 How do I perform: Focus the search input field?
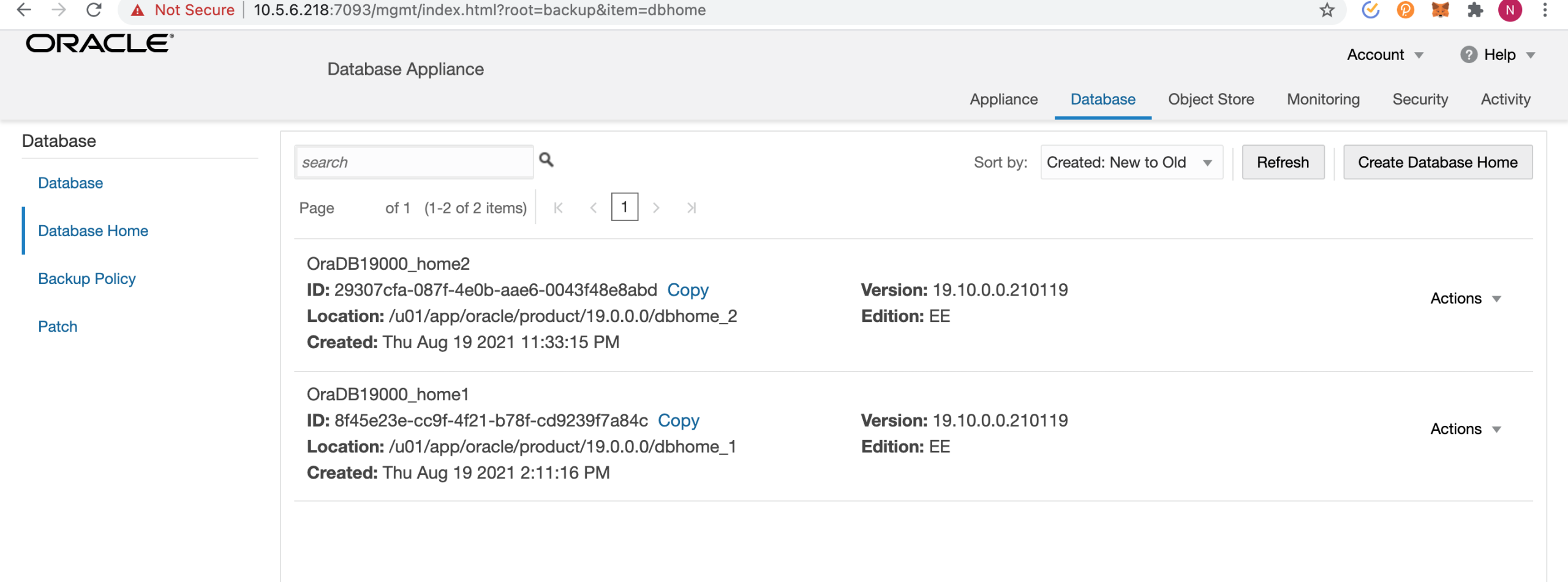click(x=414, y=162)
